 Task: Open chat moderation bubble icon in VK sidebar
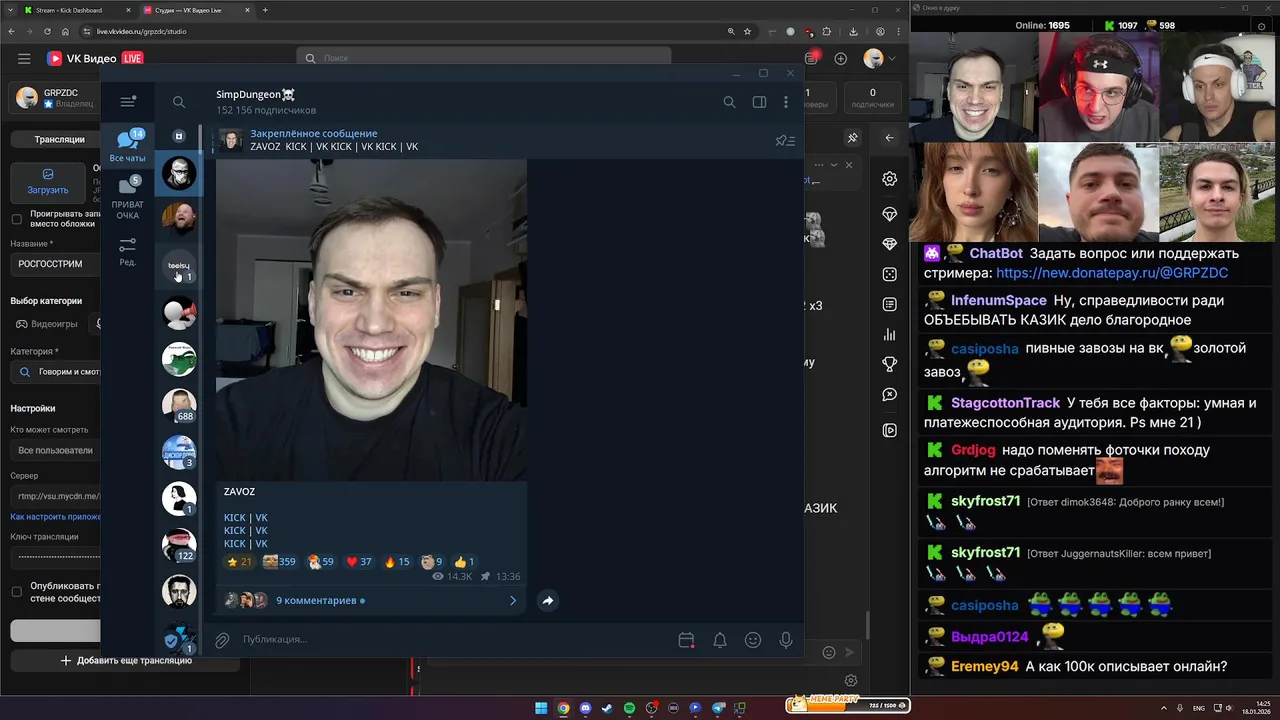pos(889,395)
